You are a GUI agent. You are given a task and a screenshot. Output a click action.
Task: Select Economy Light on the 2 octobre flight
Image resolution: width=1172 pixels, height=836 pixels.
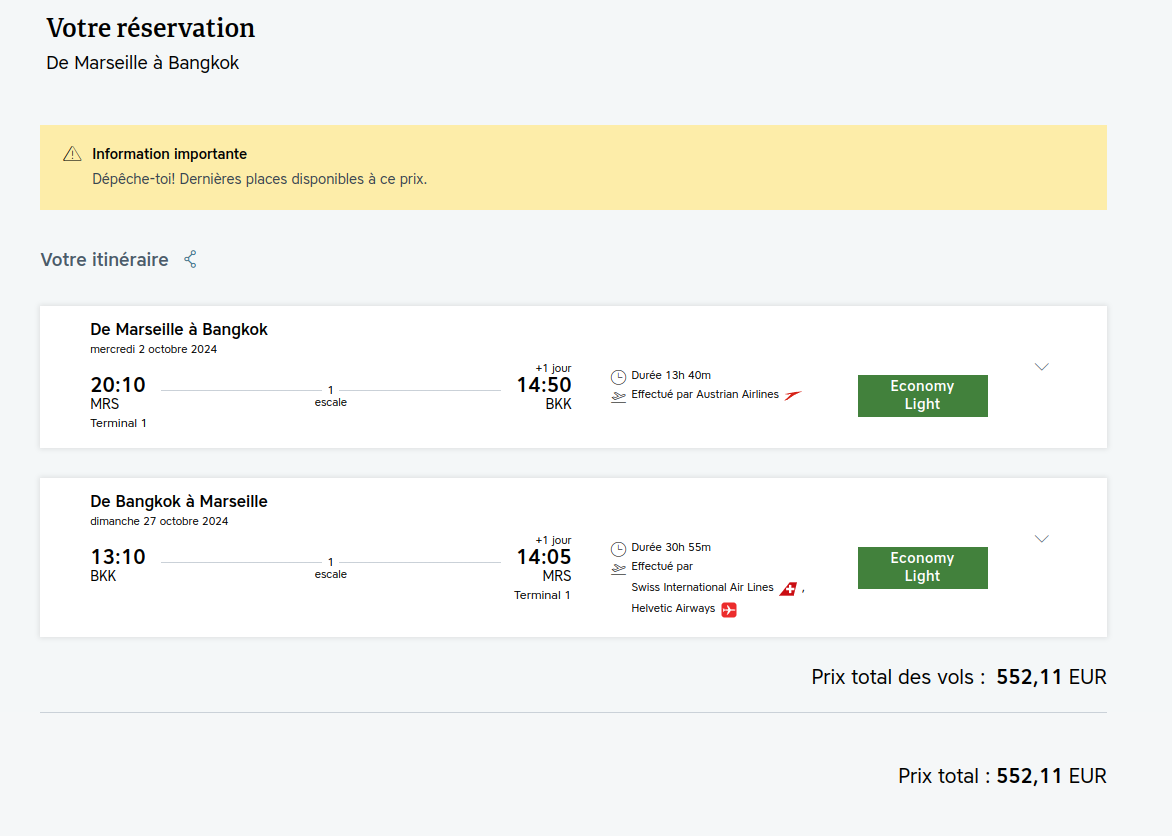(x=922, y=396)
